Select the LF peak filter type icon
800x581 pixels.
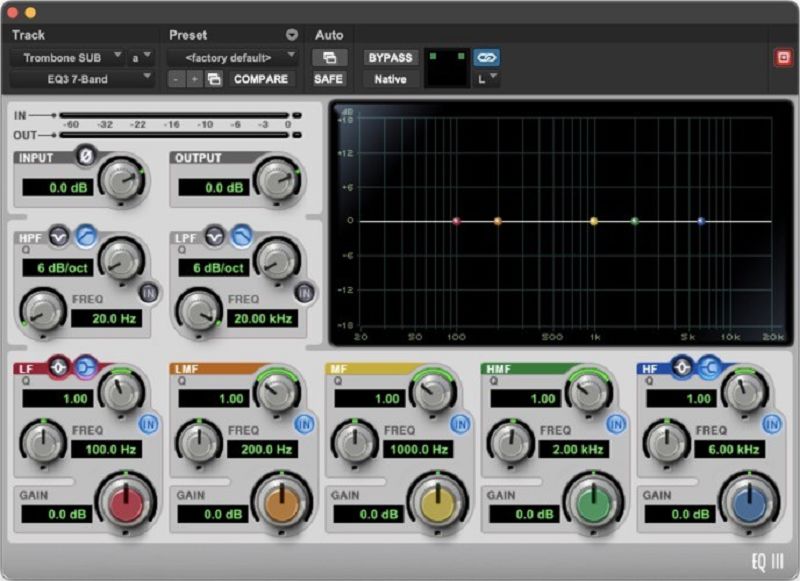[59, 367]
